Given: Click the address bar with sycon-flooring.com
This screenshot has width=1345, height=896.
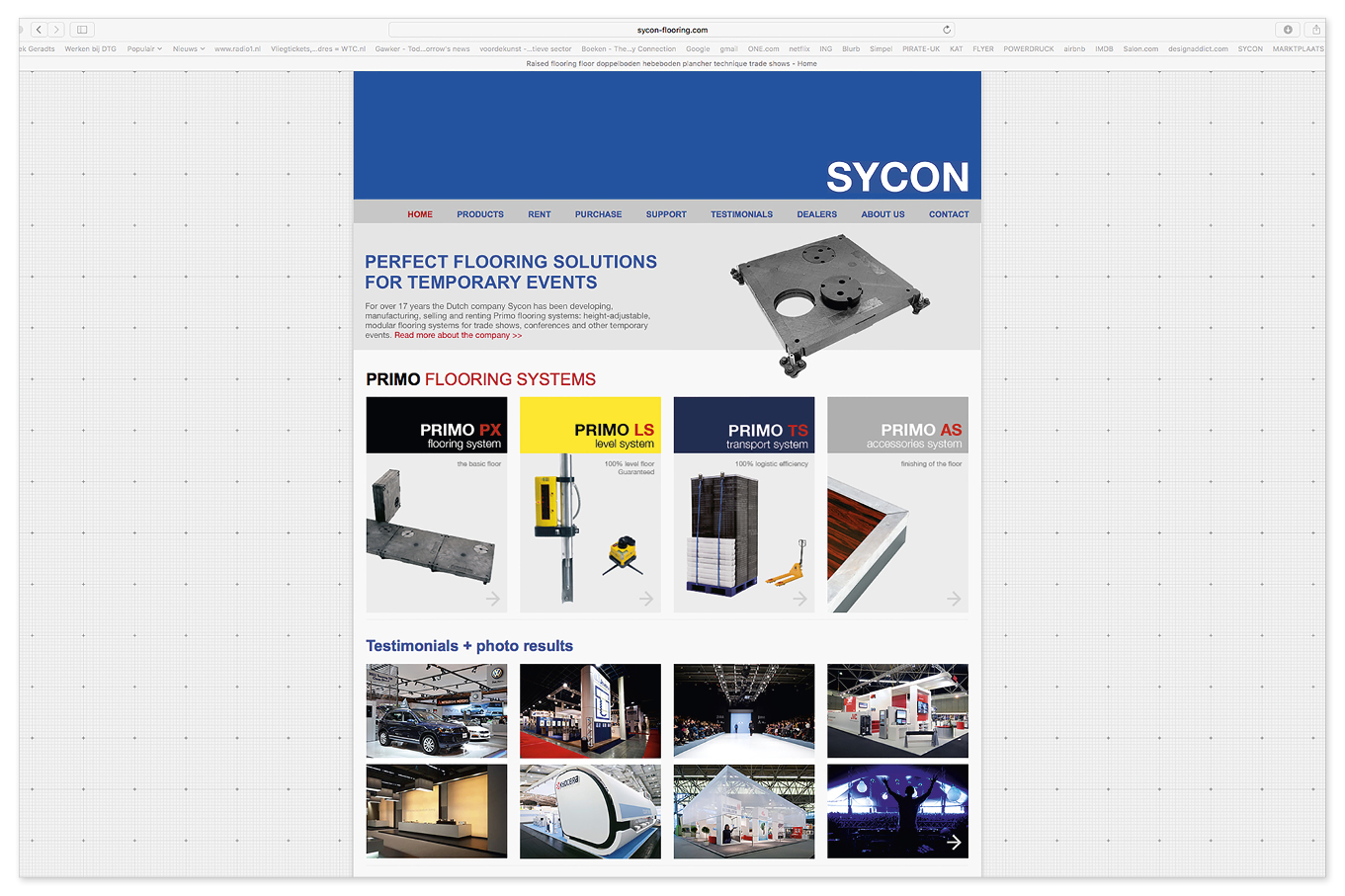Looking at the screenshot, I should coord(672,30).
